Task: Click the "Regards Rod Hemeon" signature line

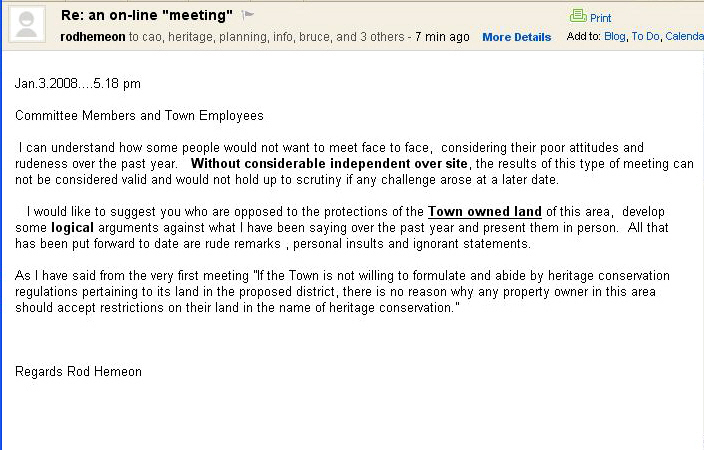Action: click(x=78, y=372)
